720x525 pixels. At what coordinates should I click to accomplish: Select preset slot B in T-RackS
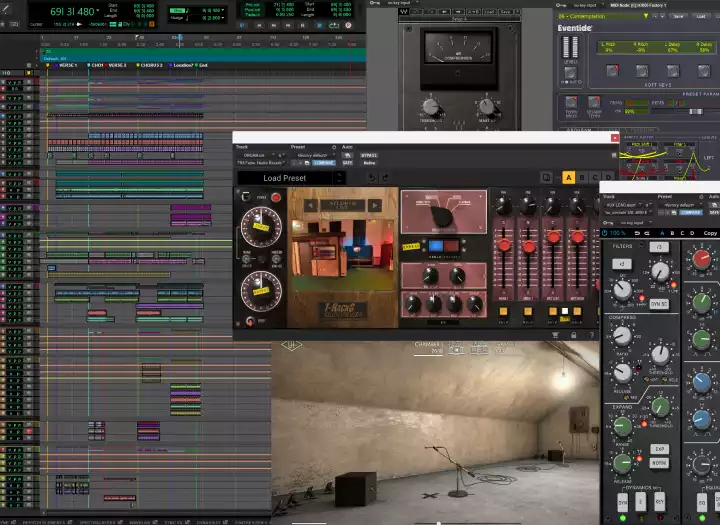(582, 178)
